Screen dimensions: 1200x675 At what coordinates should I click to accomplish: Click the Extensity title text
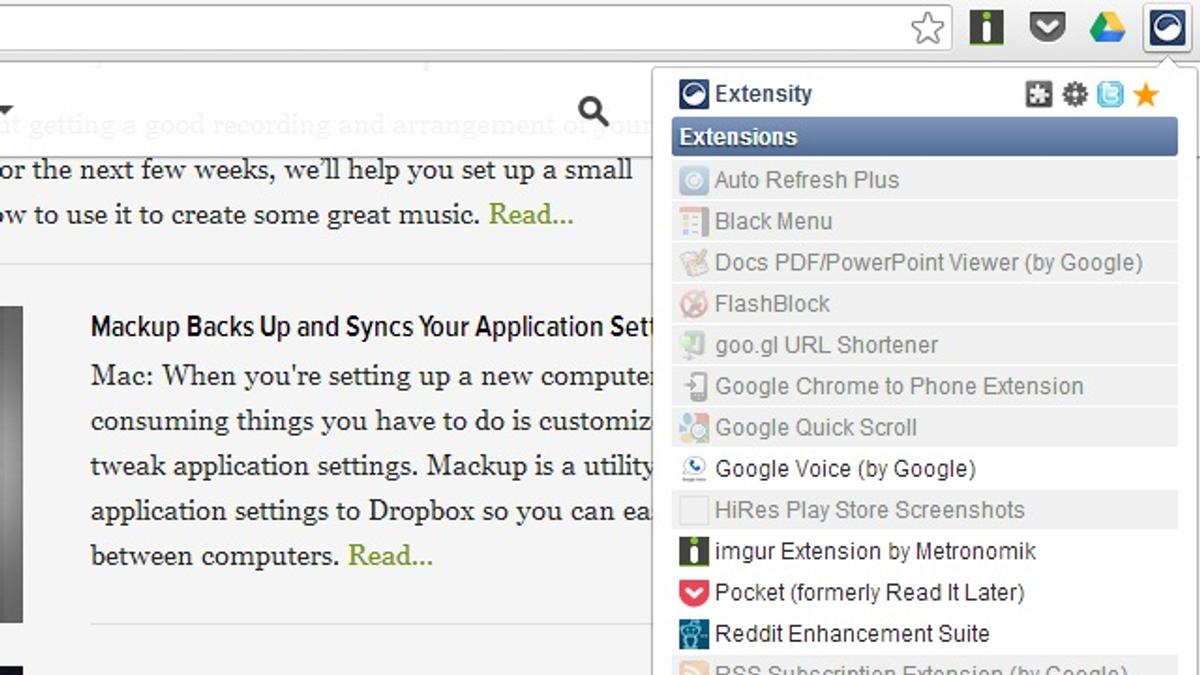tap(763, 94)
